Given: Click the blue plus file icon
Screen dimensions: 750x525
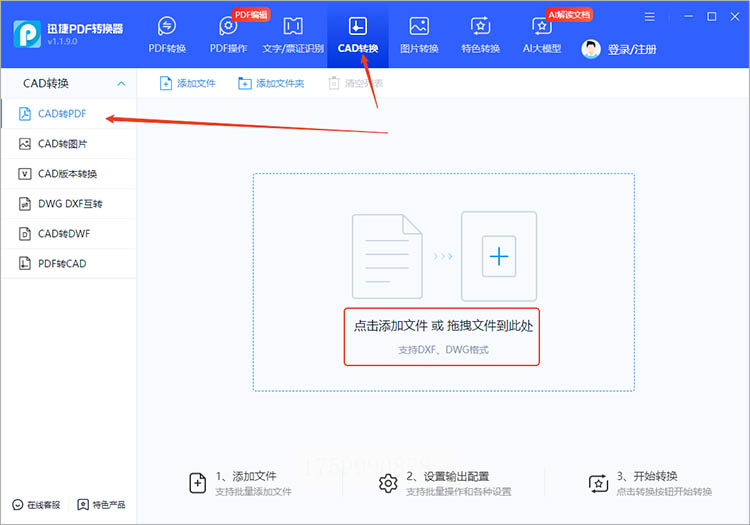Looking at the screenshot, I should point(499,256).
